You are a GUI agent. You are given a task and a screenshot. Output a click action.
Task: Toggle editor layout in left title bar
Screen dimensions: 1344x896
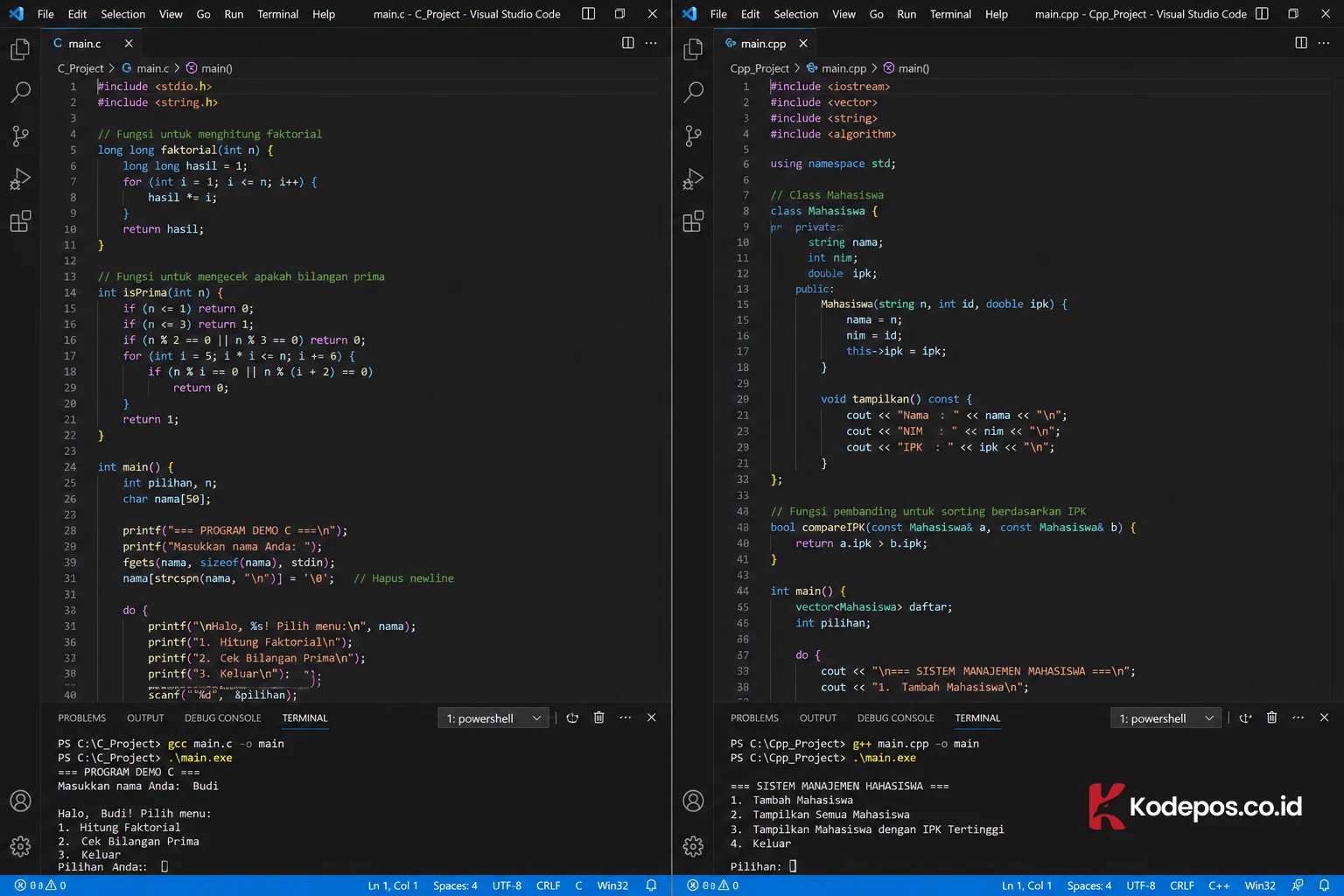(588, 14)
